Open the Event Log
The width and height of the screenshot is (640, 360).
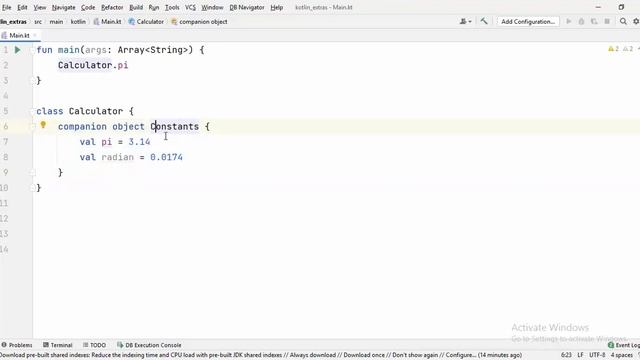[x=624, y=345]
